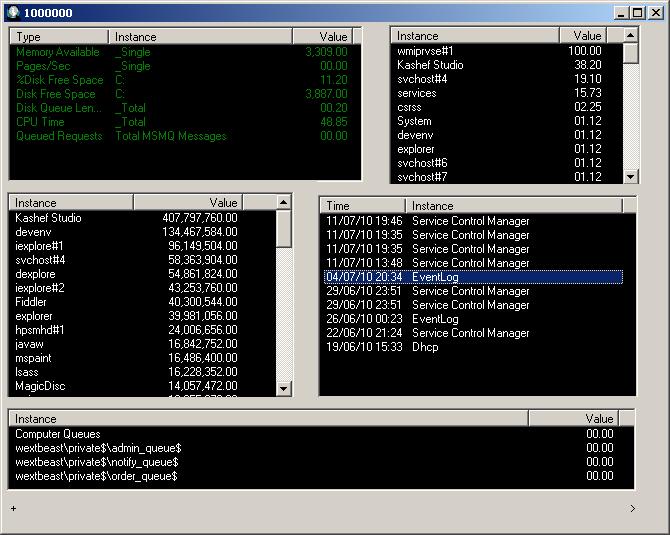670x535 pixels.
Task: Click the application icon in title bar
Action: tap(14, 12)
